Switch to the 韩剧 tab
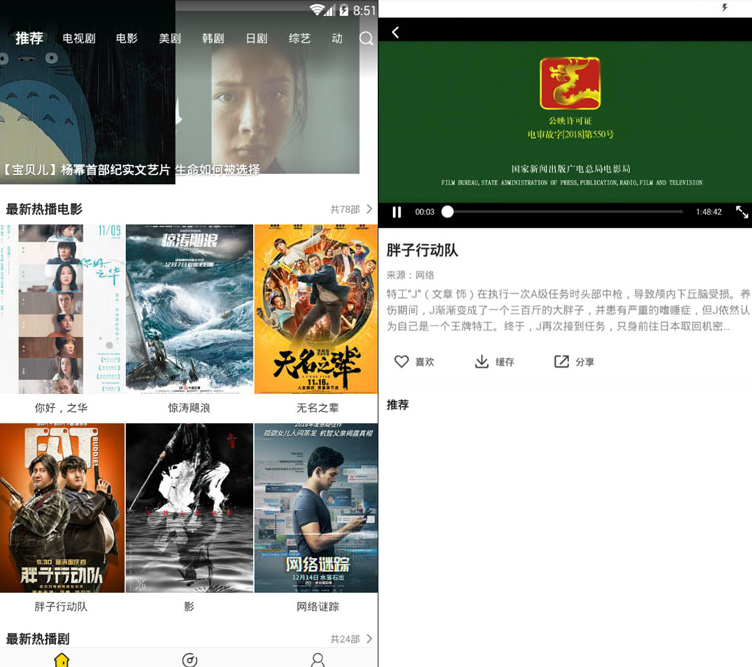 click(213, 38)
